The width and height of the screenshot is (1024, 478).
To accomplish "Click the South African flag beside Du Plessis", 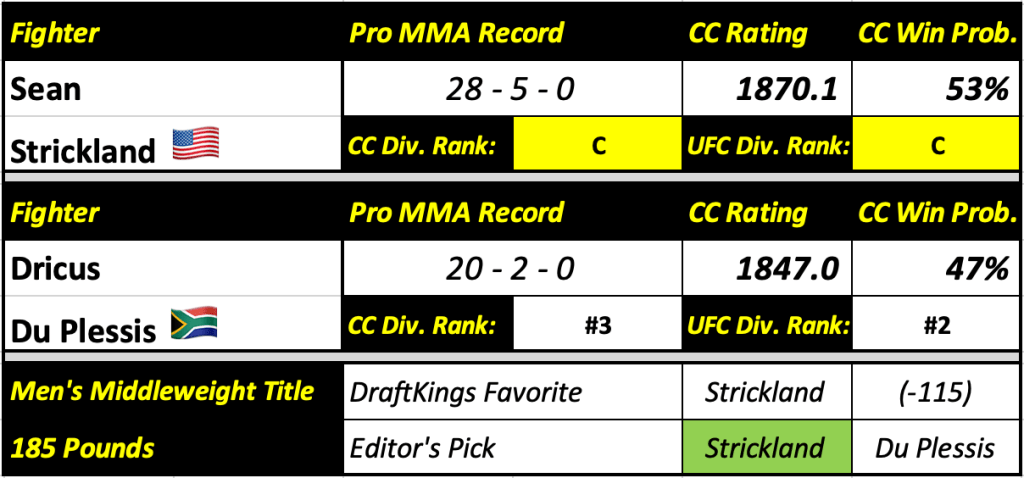I will [194, 325].
